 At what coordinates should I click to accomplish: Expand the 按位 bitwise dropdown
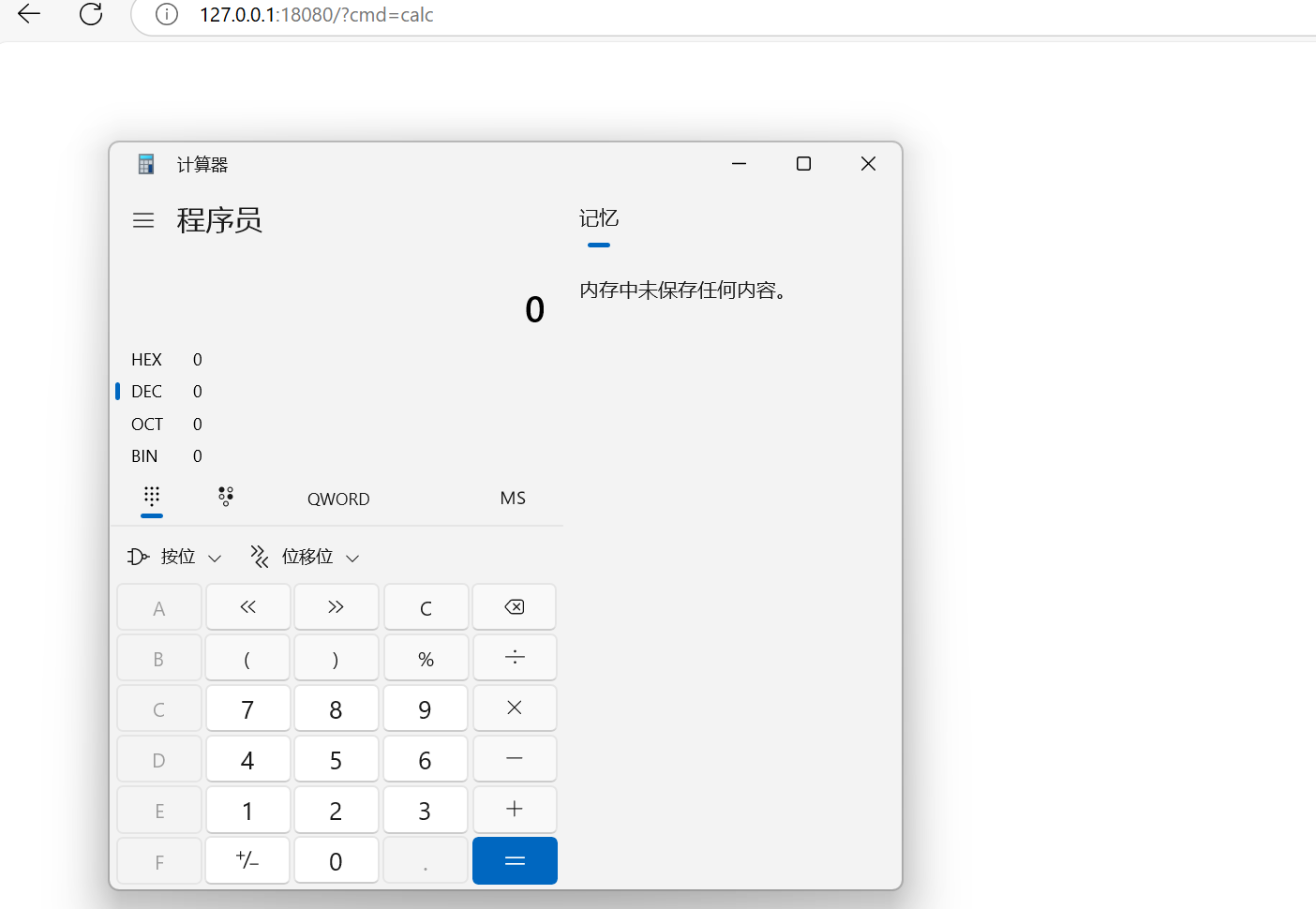(175, 557)
